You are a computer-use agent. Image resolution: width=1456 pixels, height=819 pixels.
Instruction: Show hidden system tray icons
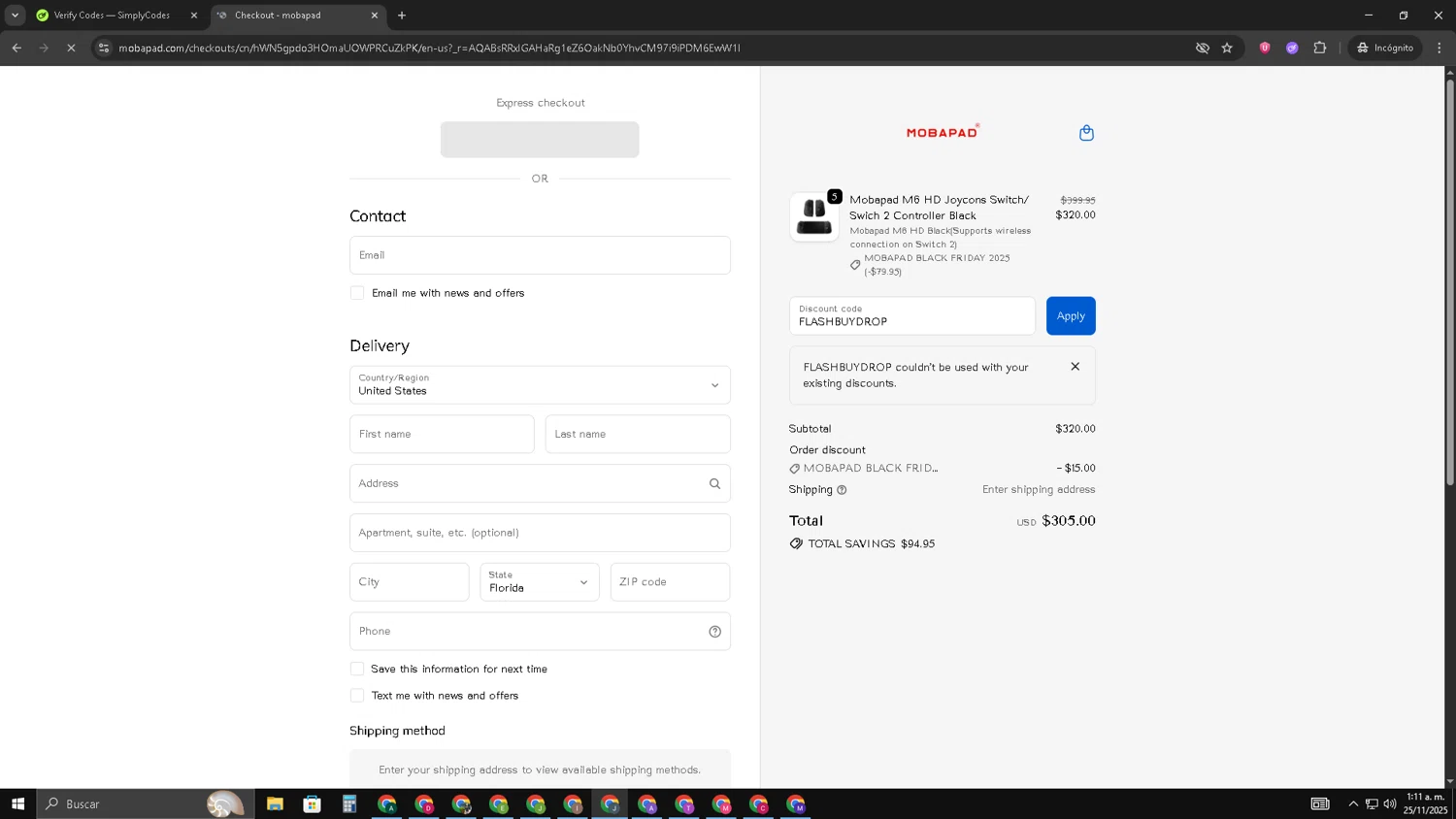click(1353, 803)
